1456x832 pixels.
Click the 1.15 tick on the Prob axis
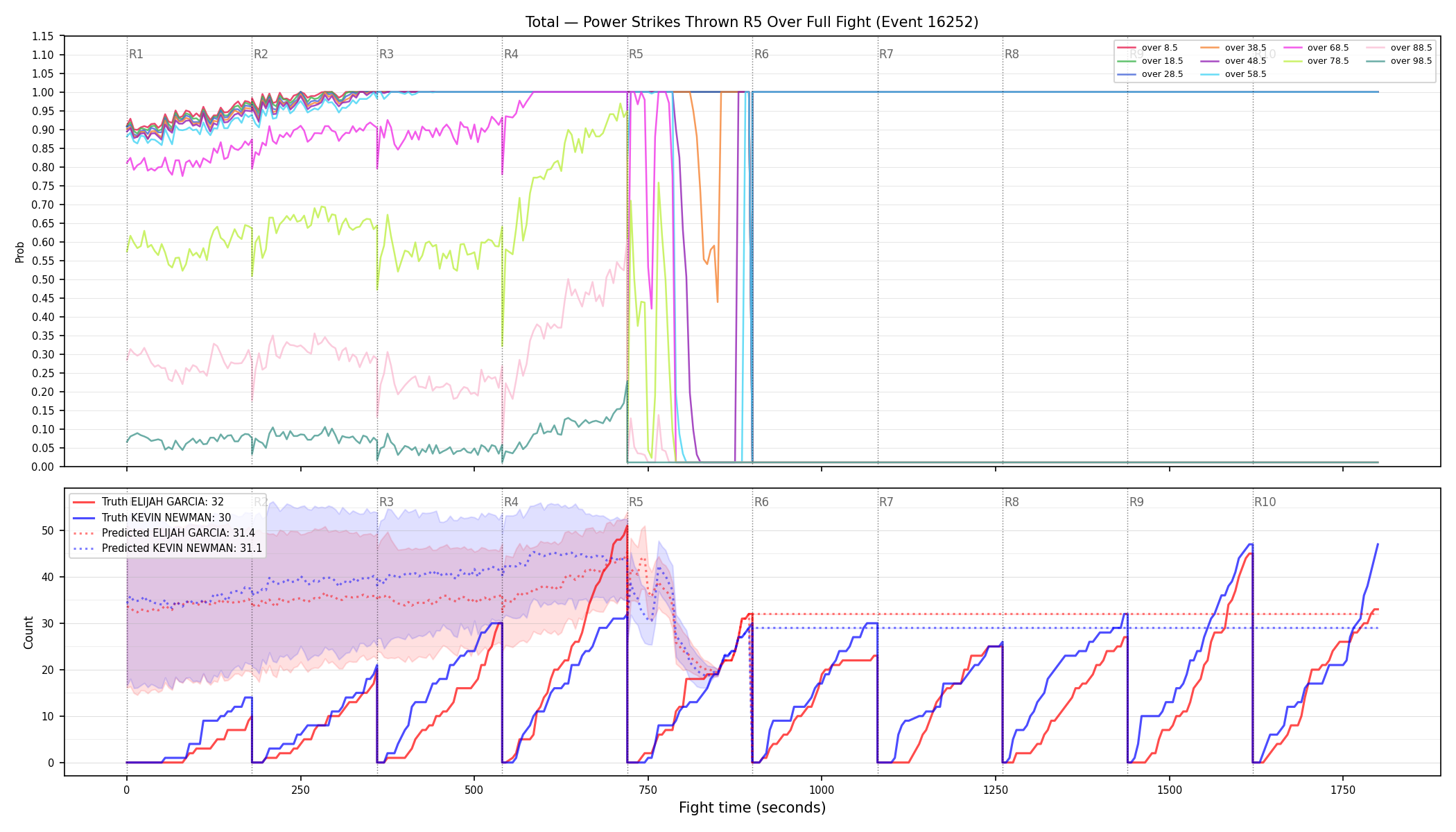pos(43,36)
